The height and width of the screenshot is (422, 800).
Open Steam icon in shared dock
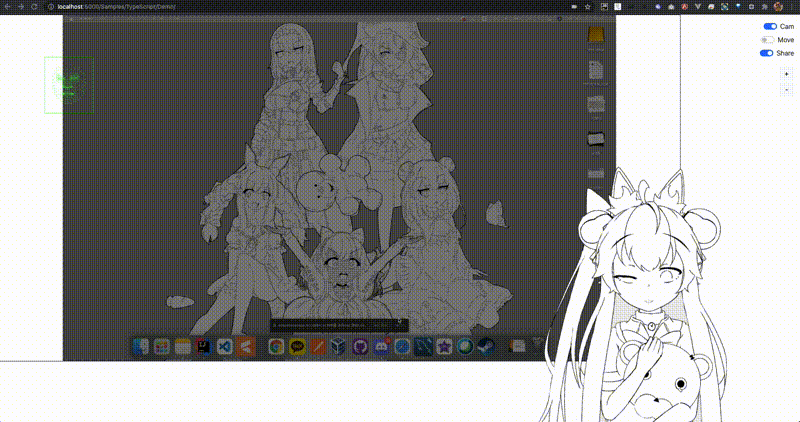(486, 347)
